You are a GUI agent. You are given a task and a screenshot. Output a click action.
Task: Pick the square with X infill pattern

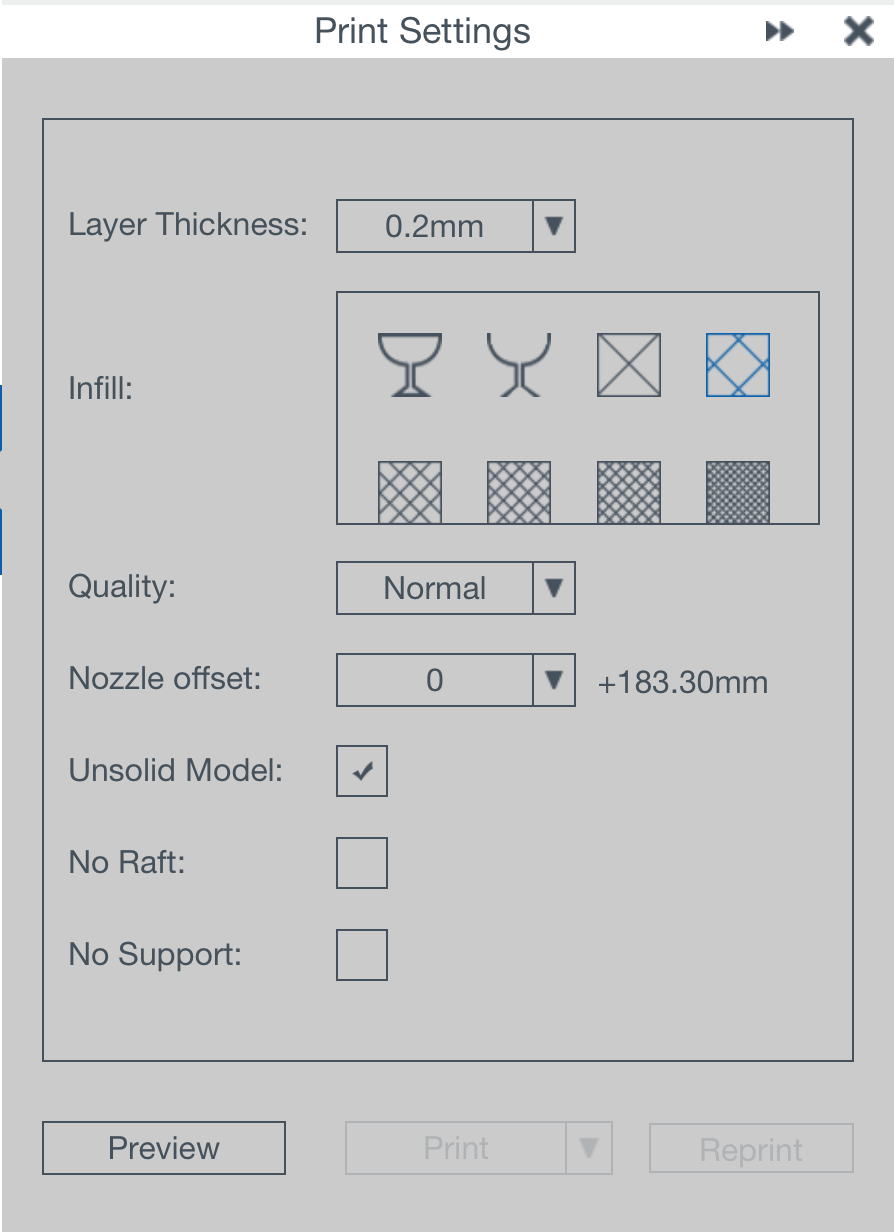point(629,365)
